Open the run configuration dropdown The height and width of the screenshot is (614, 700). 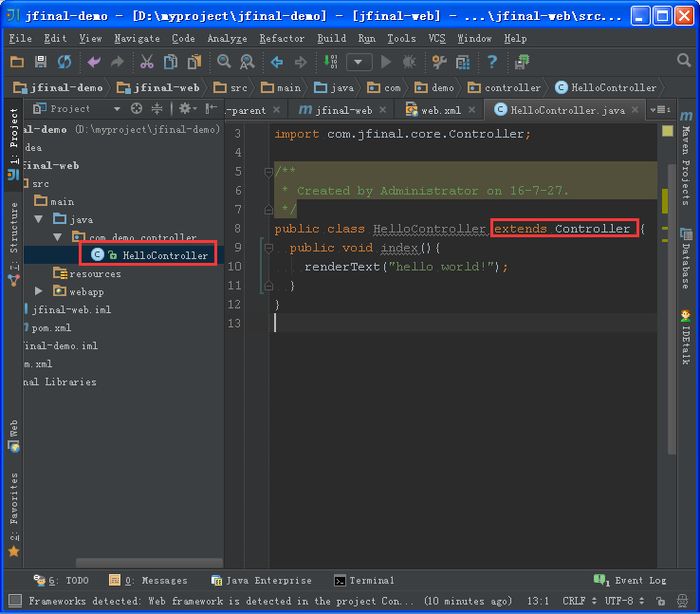[x=359, y=62]
